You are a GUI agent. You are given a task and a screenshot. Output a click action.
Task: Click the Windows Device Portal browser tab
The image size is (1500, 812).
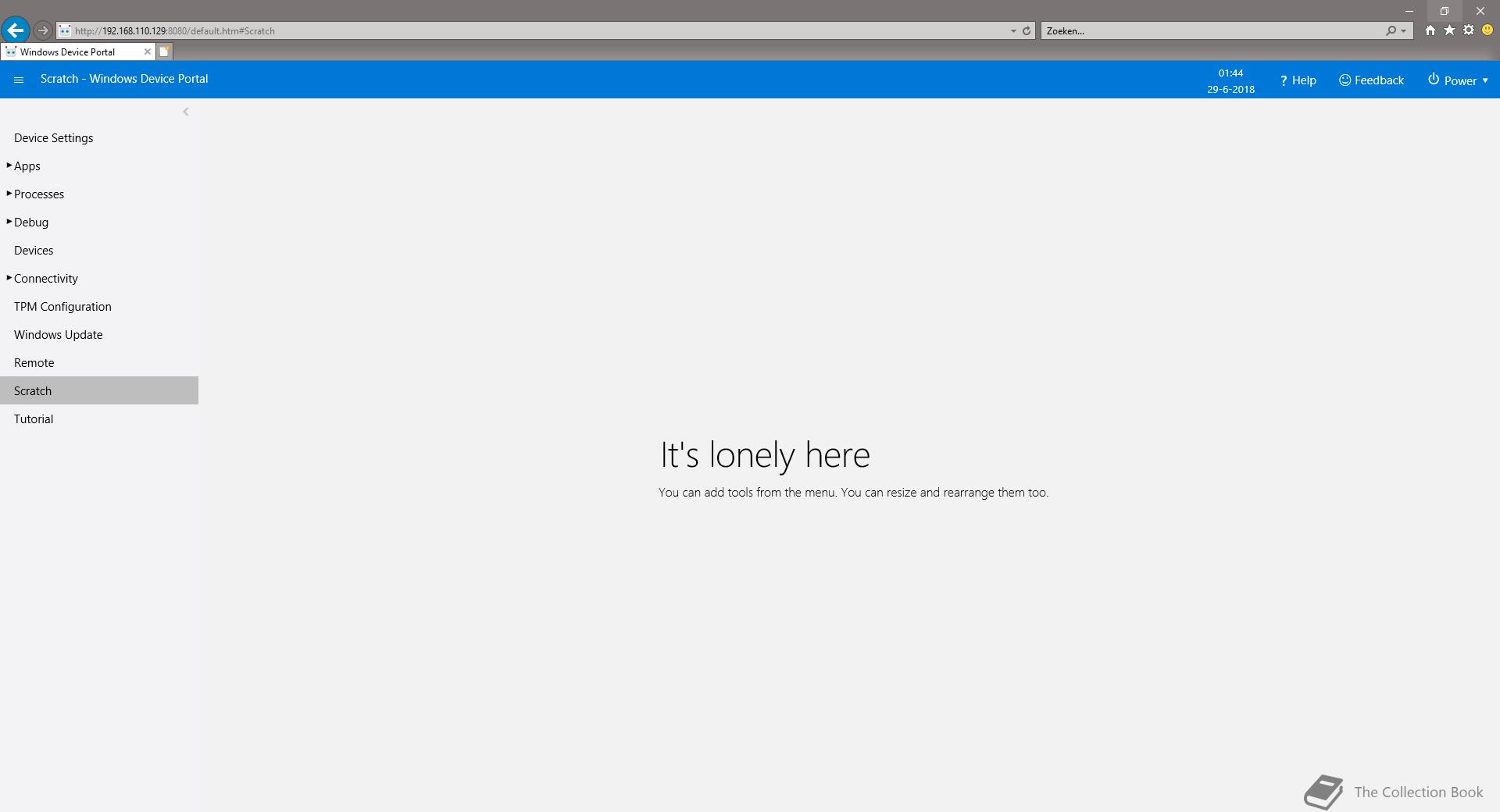pyautogui.click(x=77, y=52)
